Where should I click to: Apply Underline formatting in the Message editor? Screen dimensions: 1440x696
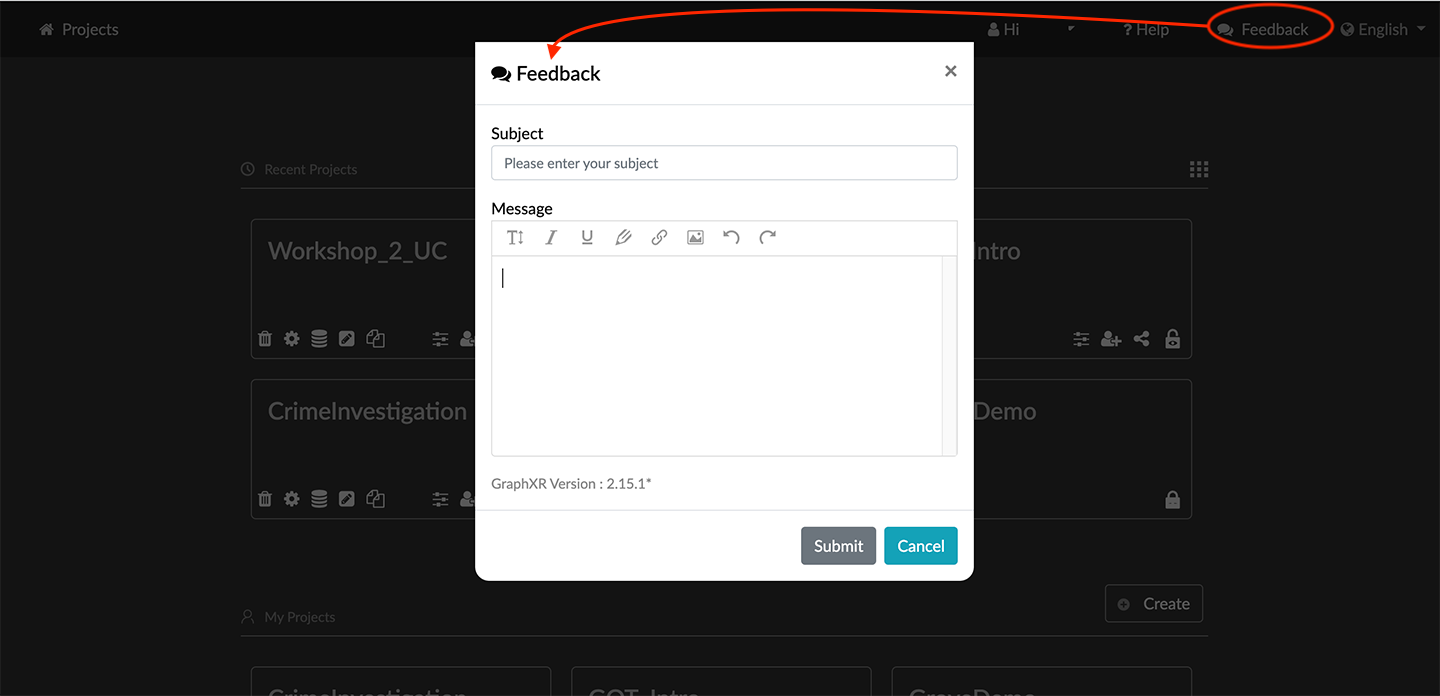pos(587,237)
